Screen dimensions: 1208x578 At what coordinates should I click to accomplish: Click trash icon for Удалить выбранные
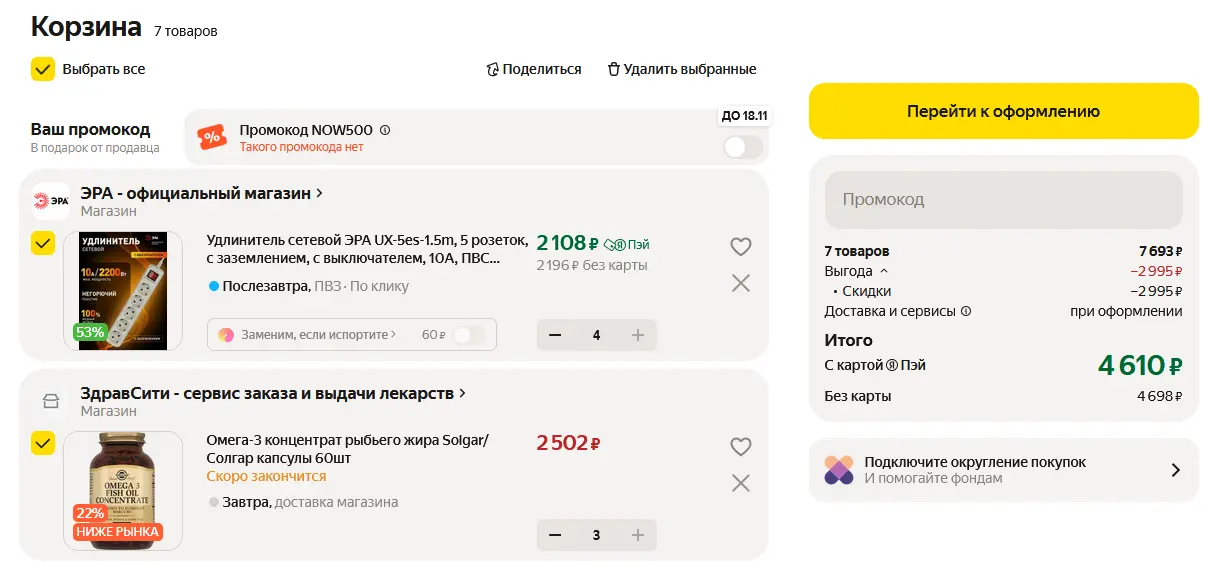coord(613,69)
